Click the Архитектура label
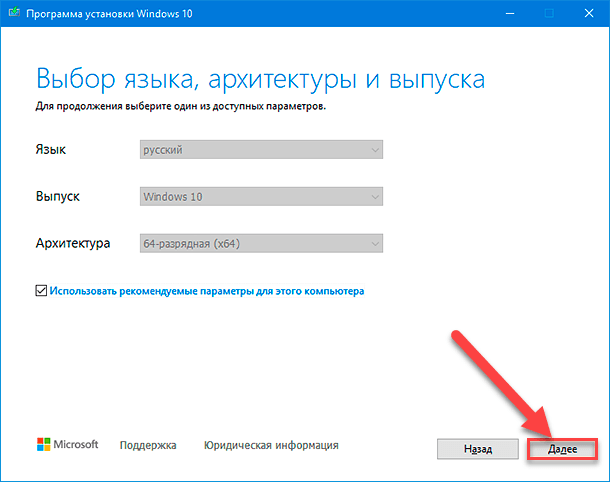 coord(73,243)
